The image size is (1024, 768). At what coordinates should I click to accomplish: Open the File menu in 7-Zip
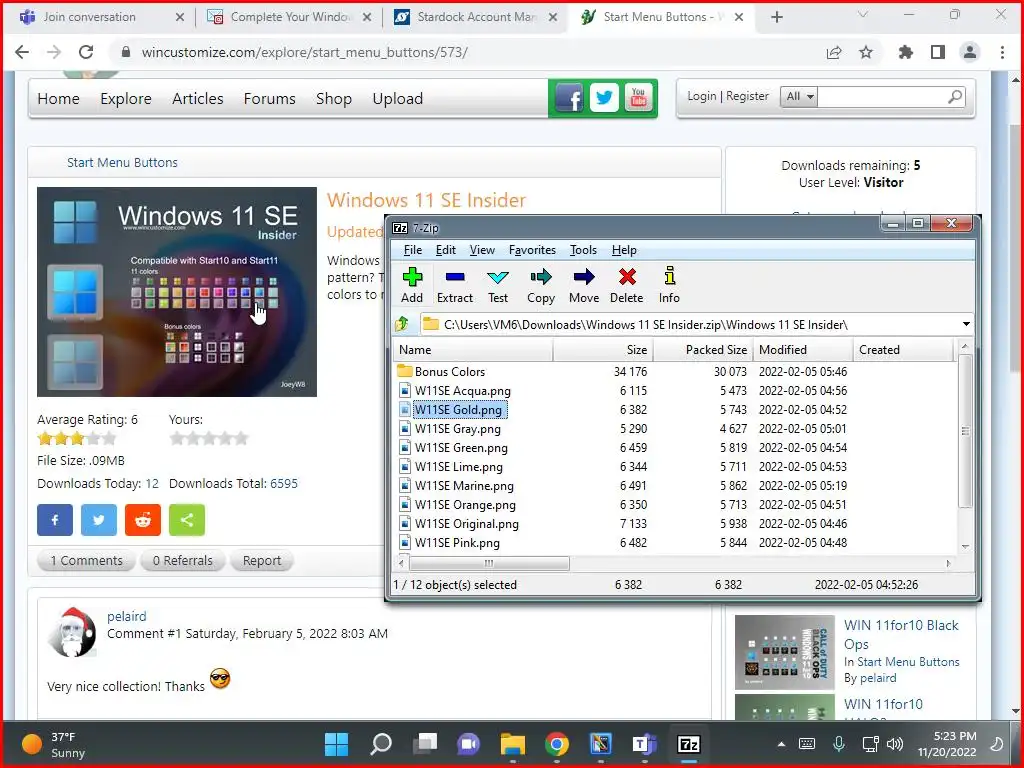413,250
